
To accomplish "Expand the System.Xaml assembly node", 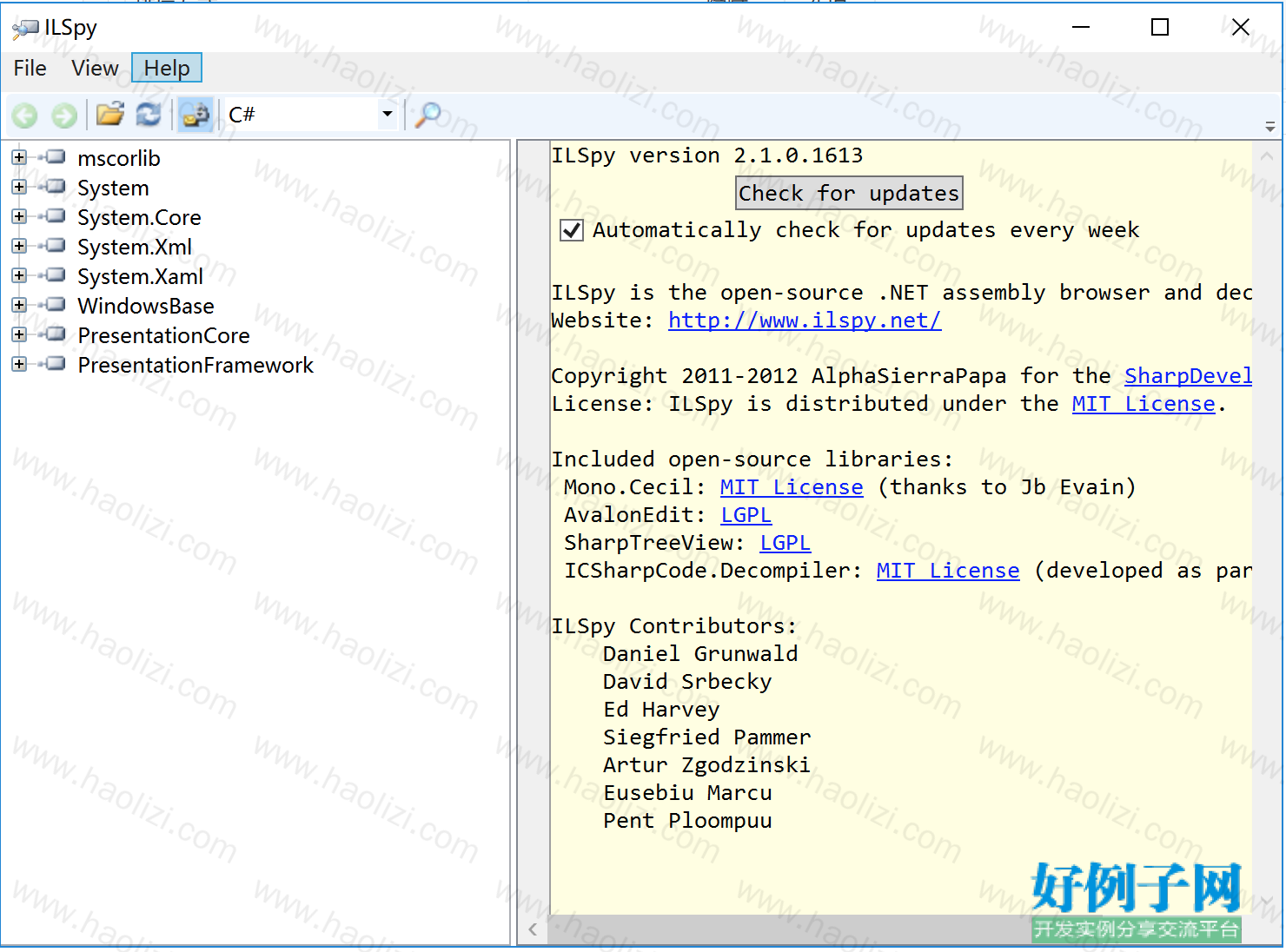I will pos(19,275).
